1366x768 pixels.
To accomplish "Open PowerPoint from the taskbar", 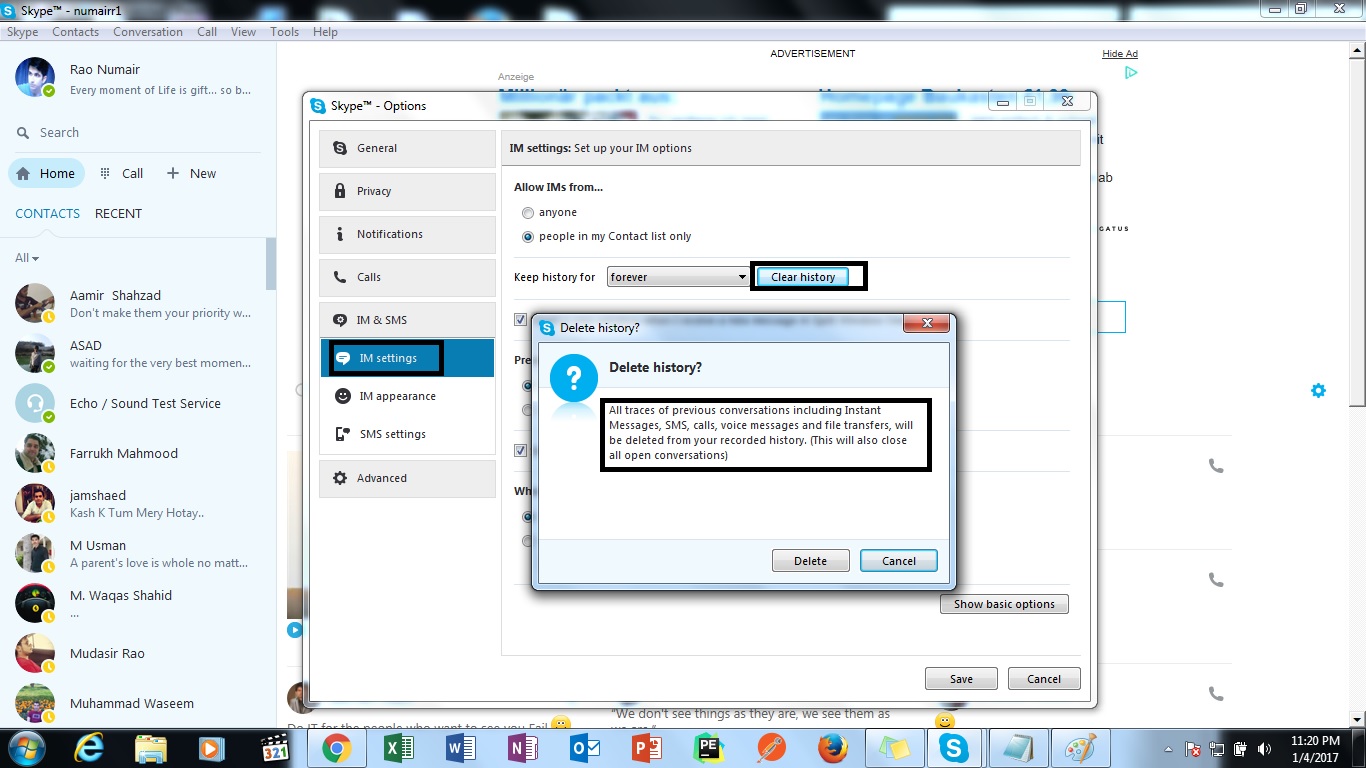I will point(647,748).
